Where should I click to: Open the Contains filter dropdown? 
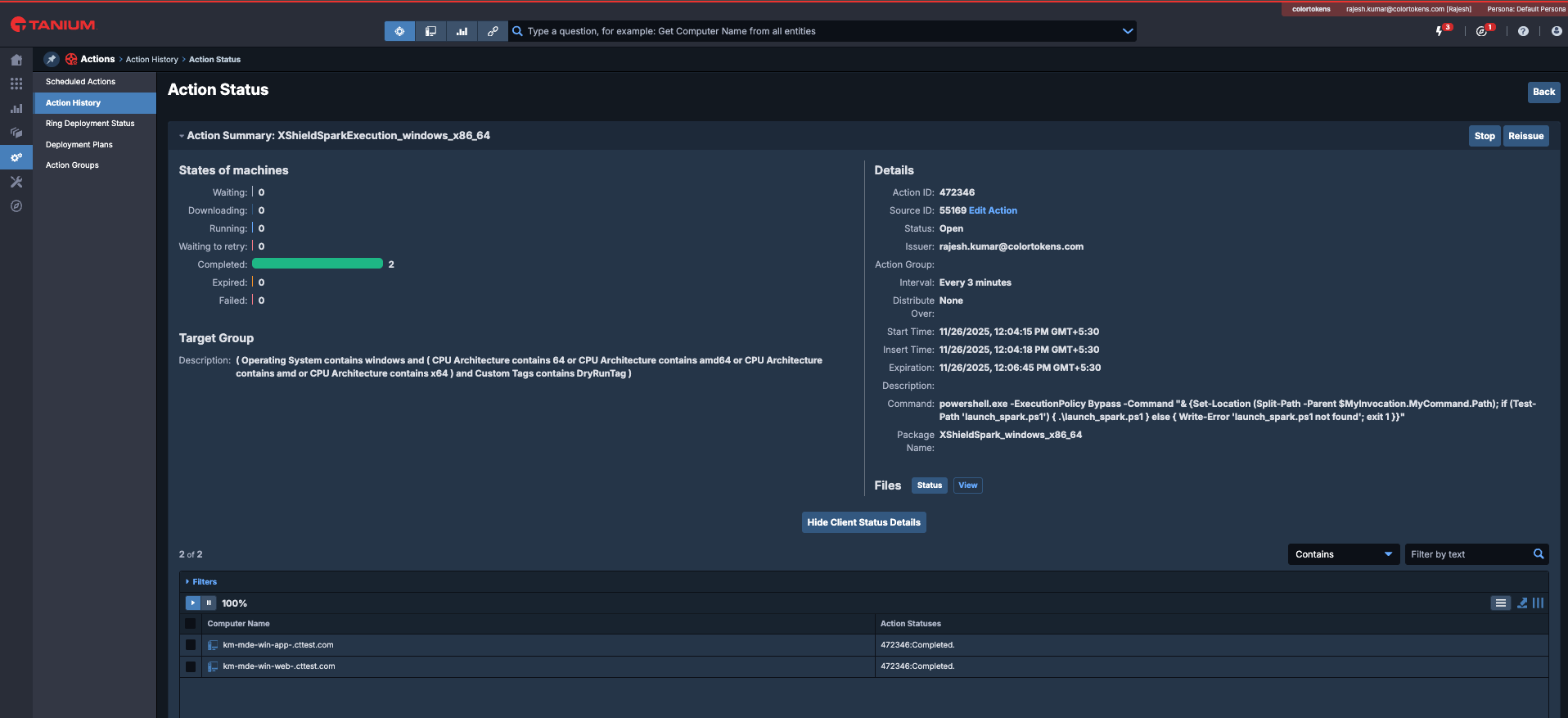pos(1343,554)
